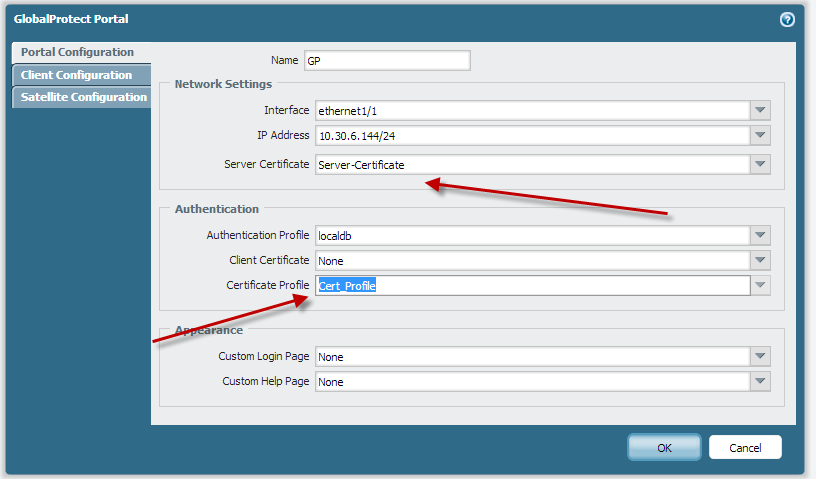Expand the Client Certificate dropdown arrow
The width and height of the screenshot is (816, 479).
point(760,260)
